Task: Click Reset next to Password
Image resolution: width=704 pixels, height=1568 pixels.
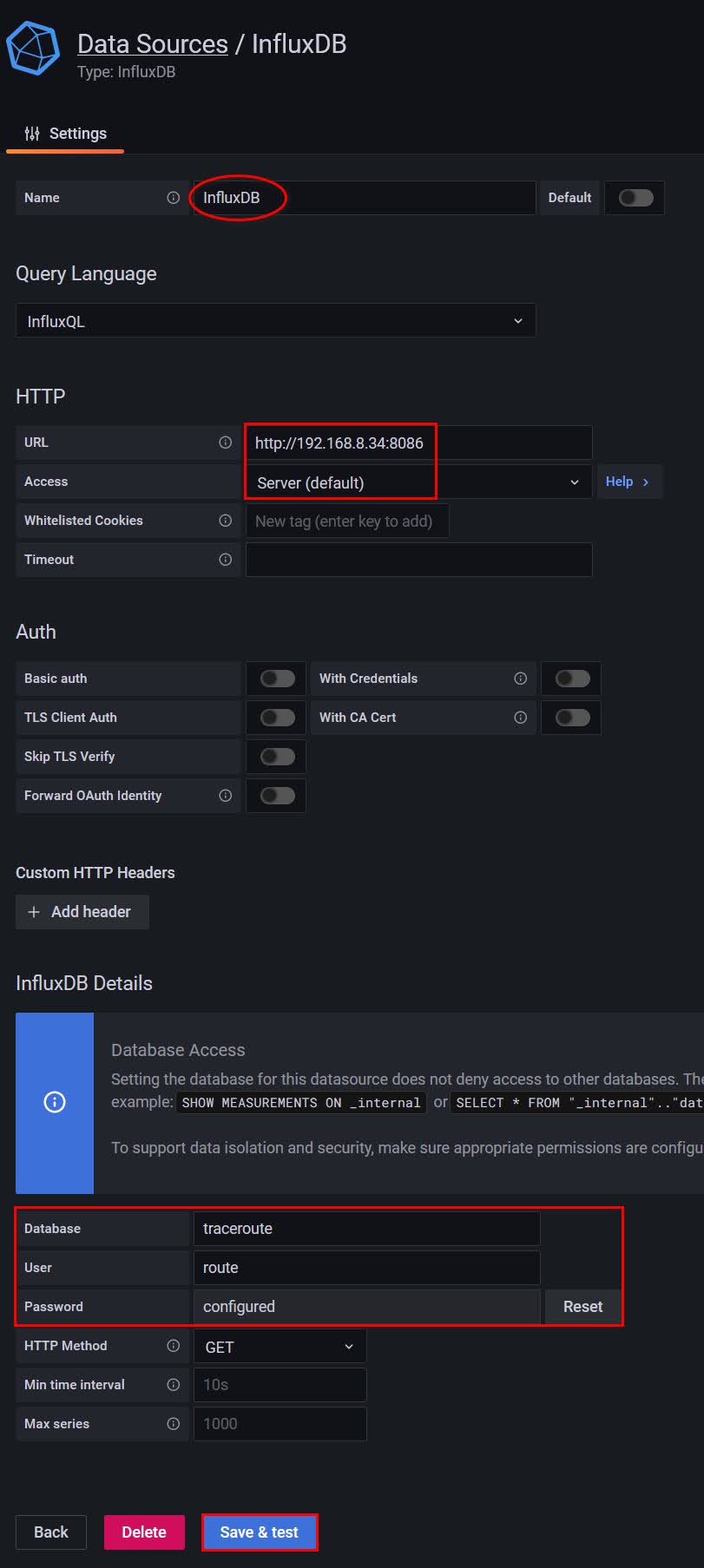Action: click(582, 1307)
